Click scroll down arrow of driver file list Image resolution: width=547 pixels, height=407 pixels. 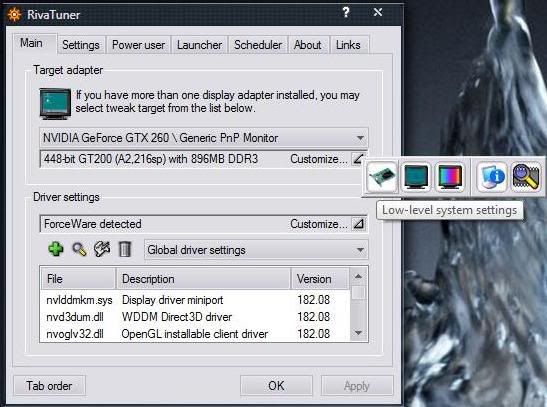point(358,333)
